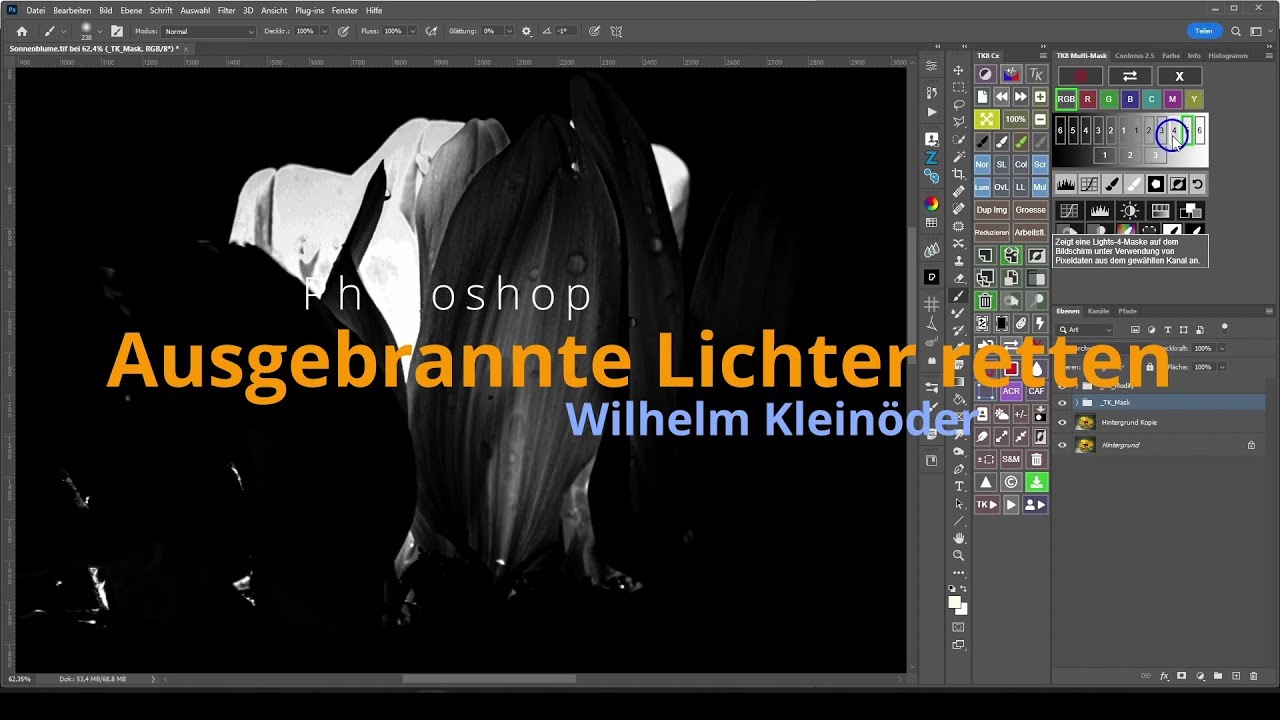Toggle the blue B channel button

pos(1130,99)
